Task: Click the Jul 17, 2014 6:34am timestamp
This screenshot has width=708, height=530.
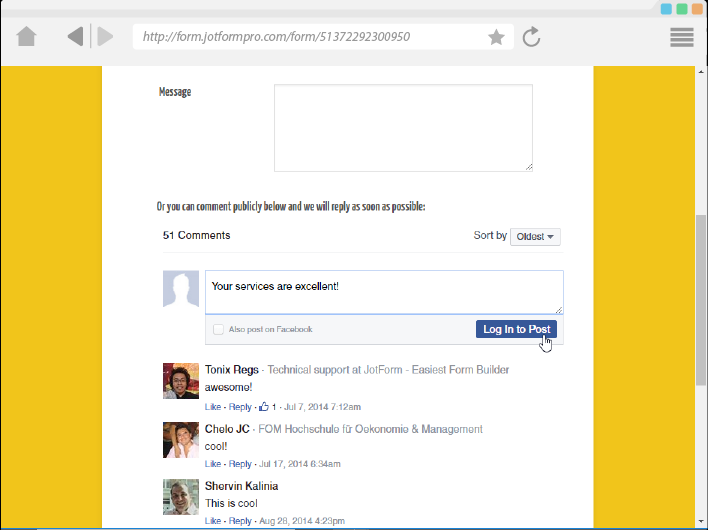Action: coord(300,464)
